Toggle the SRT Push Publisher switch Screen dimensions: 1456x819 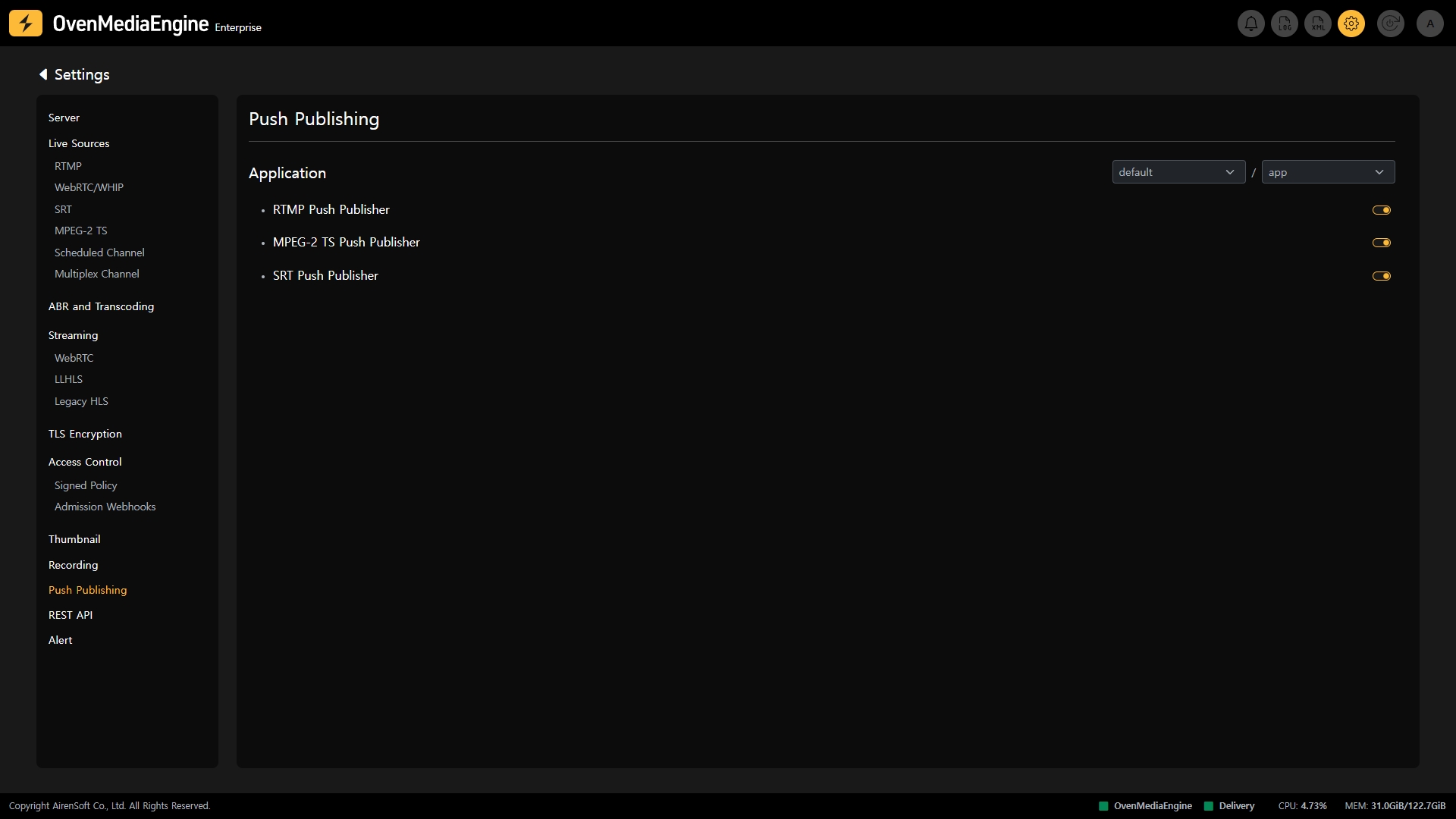(1381, 276)
